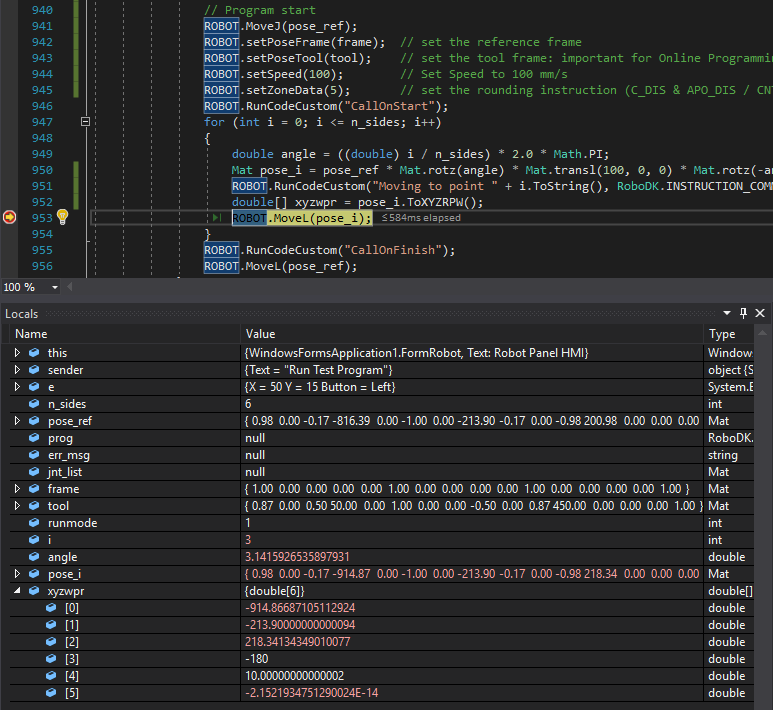
Task: Open the lightbulb quick actions on line 953
Action: click(62, 217)
